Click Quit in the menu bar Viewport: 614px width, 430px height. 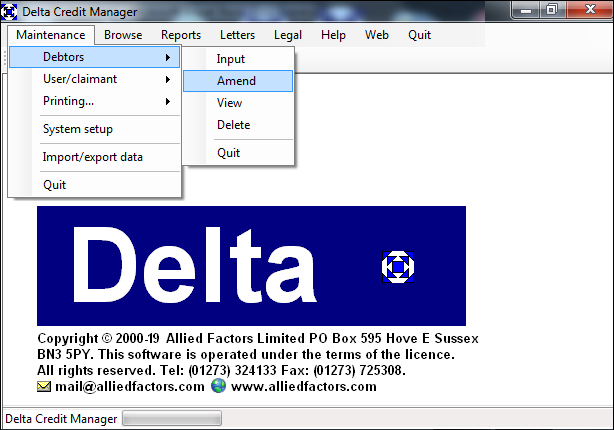419,35
